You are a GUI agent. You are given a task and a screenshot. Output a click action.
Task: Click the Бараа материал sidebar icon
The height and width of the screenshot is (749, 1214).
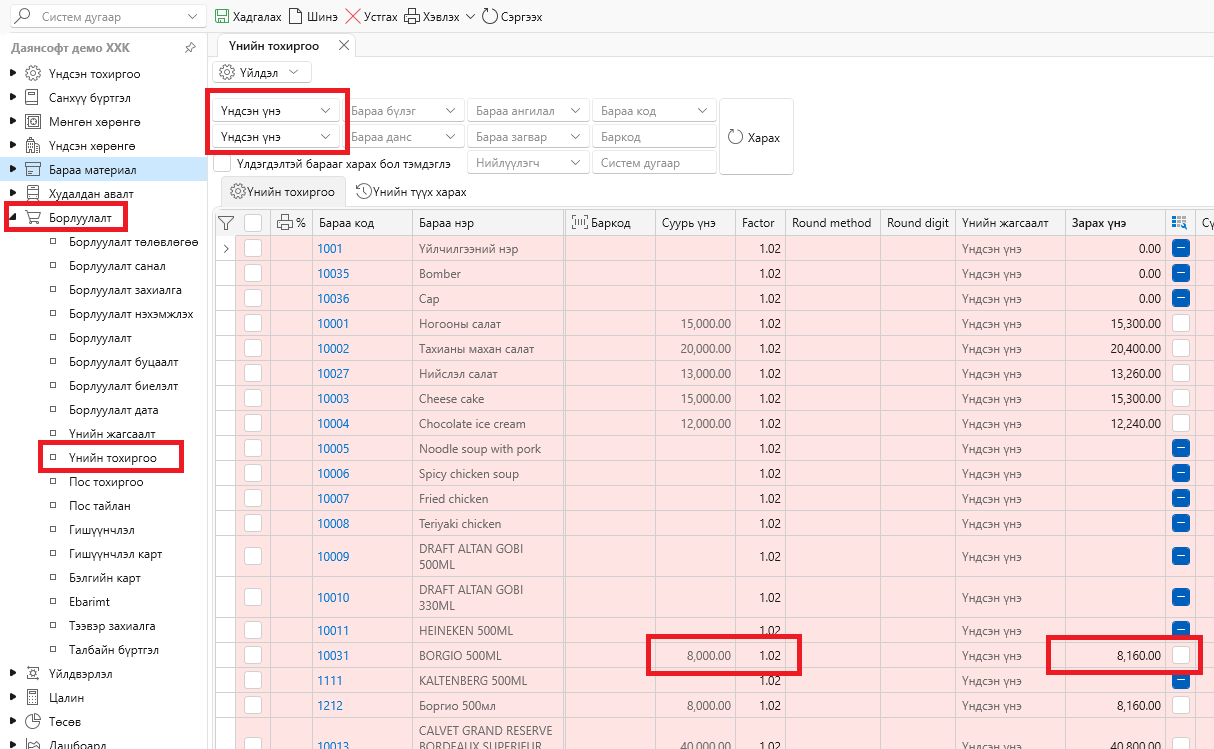coord(32,170)
